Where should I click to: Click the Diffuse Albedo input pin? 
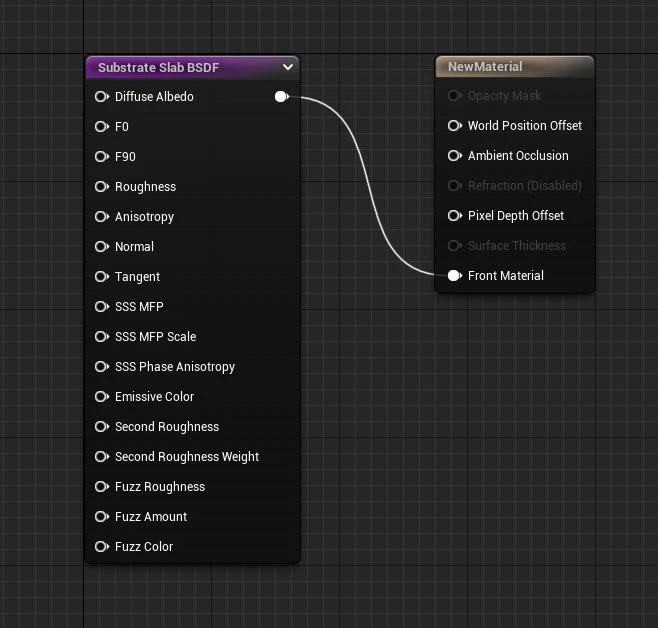[101, 97]
